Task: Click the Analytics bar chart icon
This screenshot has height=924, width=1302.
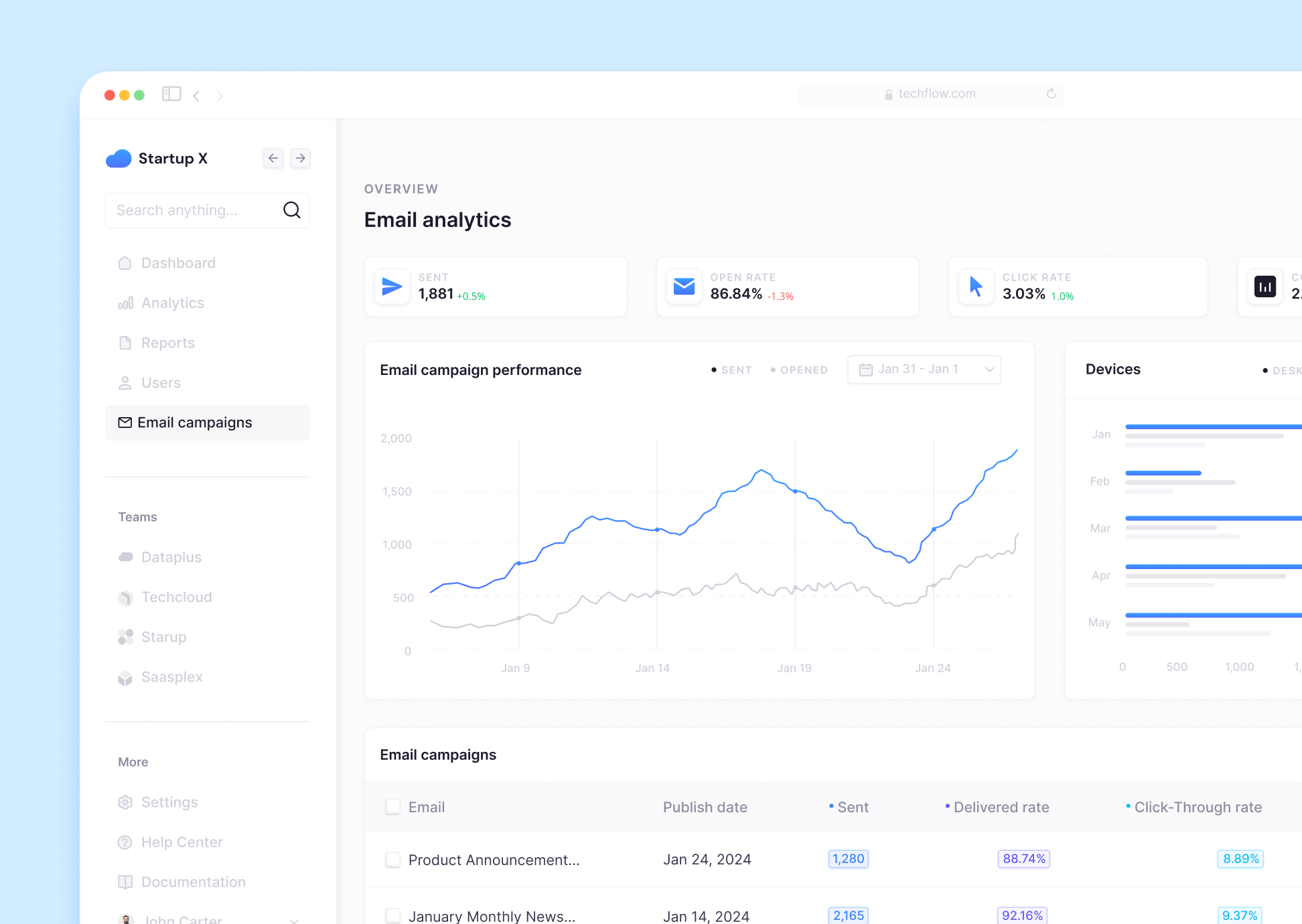Action: click(125, 303)
